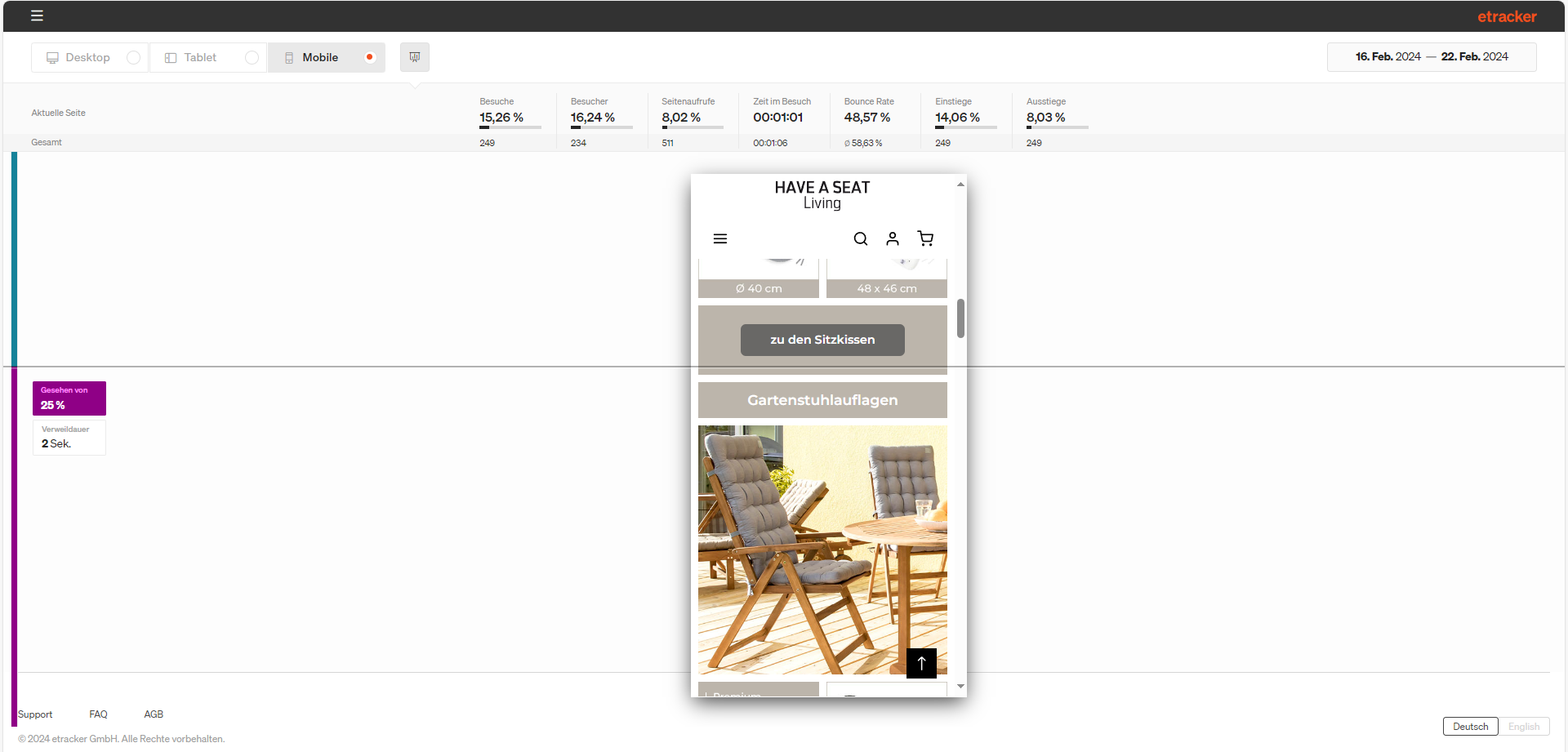1568x752 pixels.
Task: Click the etracker logo
Action: click(1507, 16)
